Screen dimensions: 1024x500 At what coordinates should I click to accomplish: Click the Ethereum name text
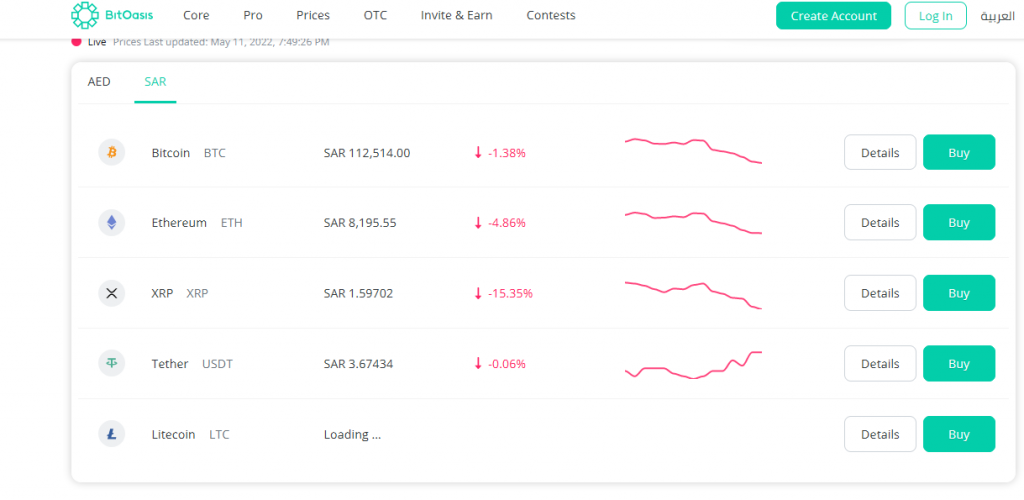point(179,223)
